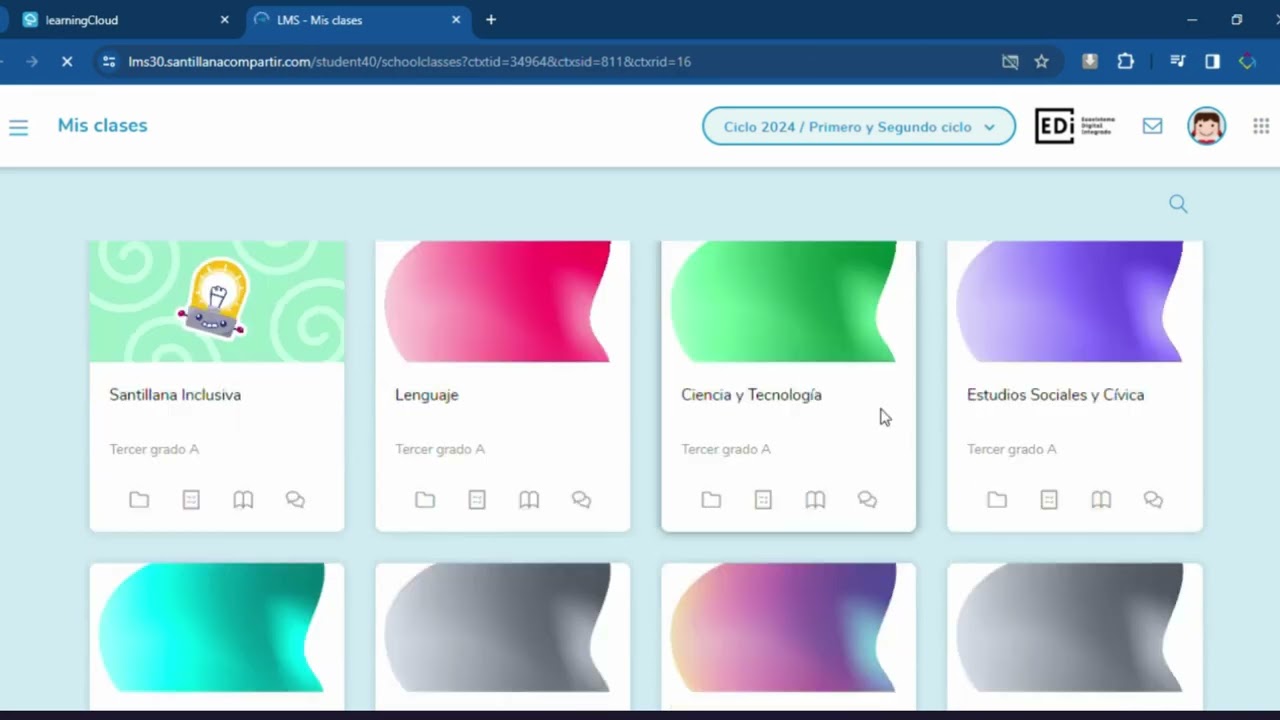This screenshot has width=1280, height=720.
Task: Open the browser extensions puzzle icon
Action: point(1125,62)
